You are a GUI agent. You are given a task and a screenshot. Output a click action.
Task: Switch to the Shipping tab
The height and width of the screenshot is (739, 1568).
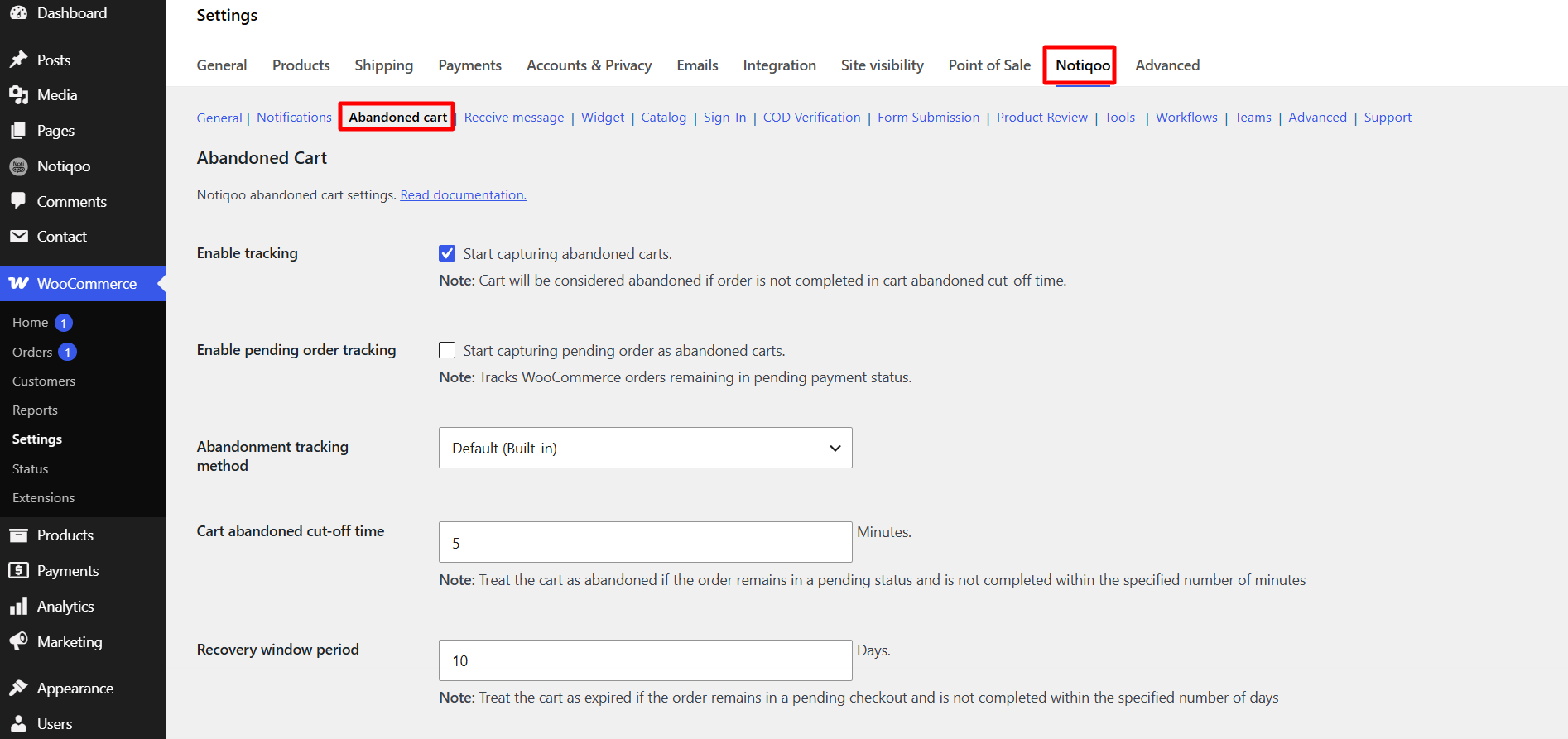tap(384, 65)
